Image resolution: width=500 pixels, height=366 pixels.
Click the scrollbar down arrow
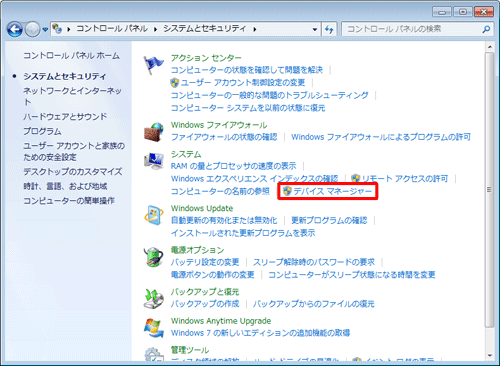coord(490,356)
